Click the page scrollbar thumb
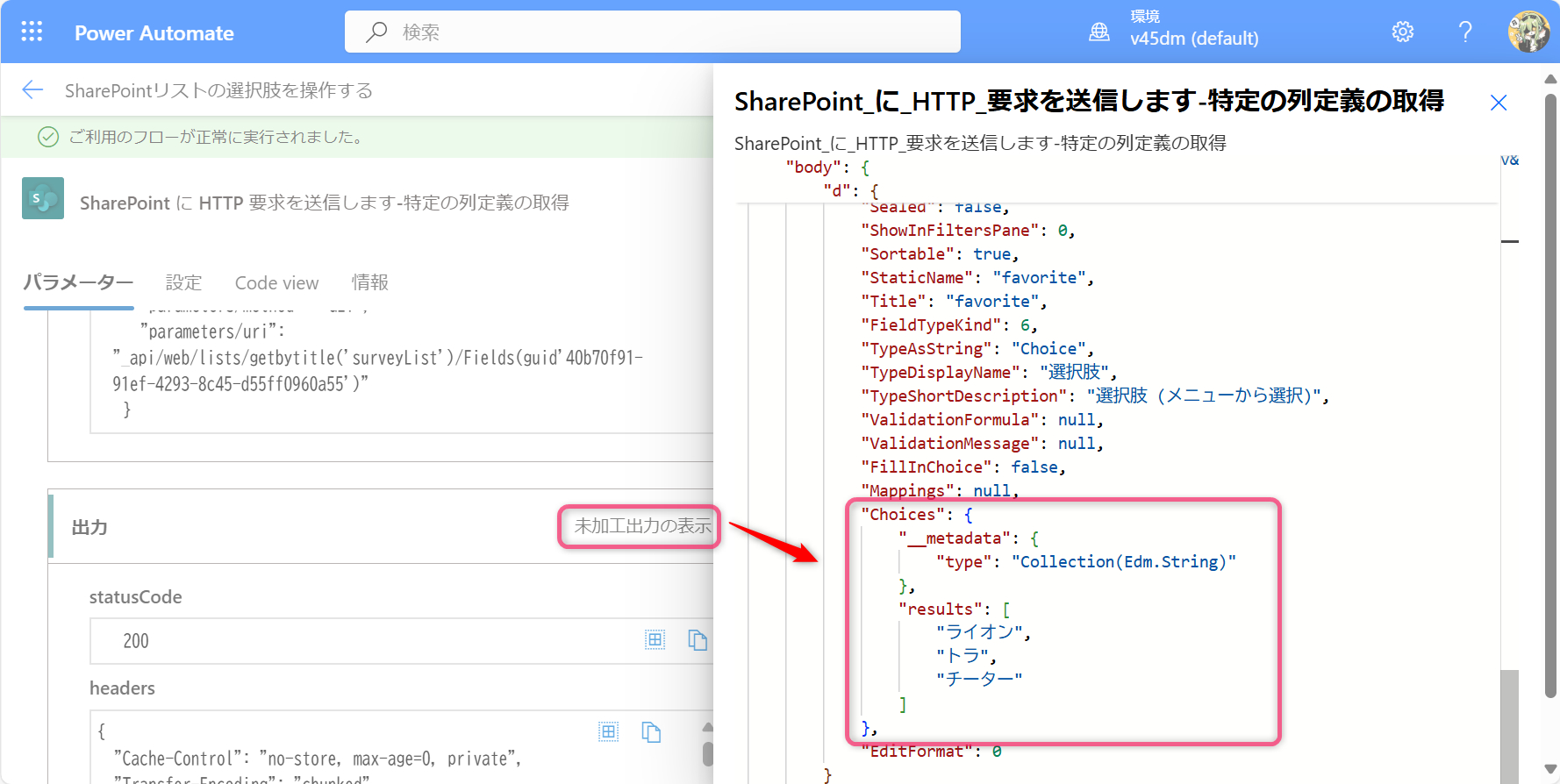The width and height of the screenshot is (1560, 784). point(1551,395)
